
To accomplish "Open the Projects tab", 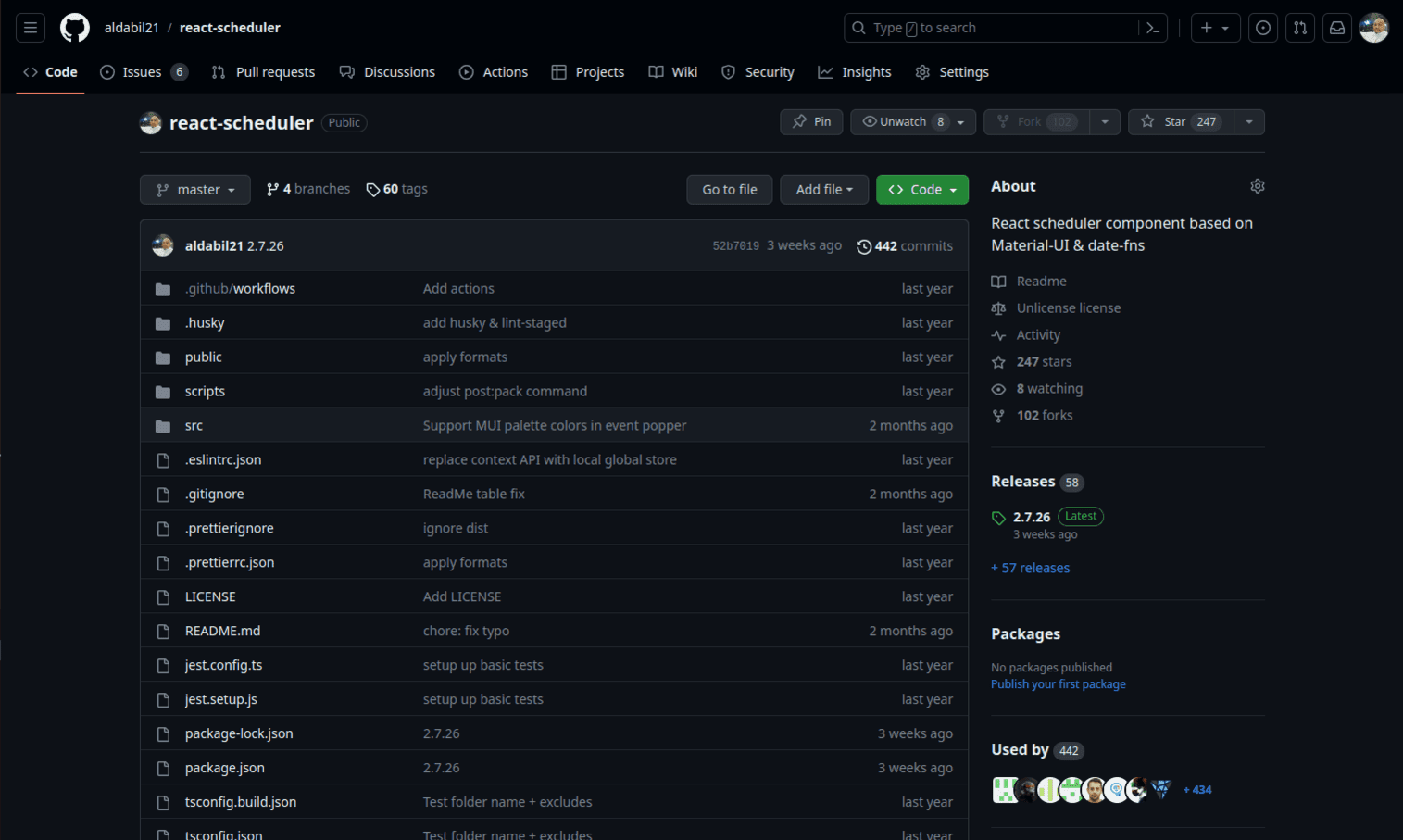I will tap(588, 72).
